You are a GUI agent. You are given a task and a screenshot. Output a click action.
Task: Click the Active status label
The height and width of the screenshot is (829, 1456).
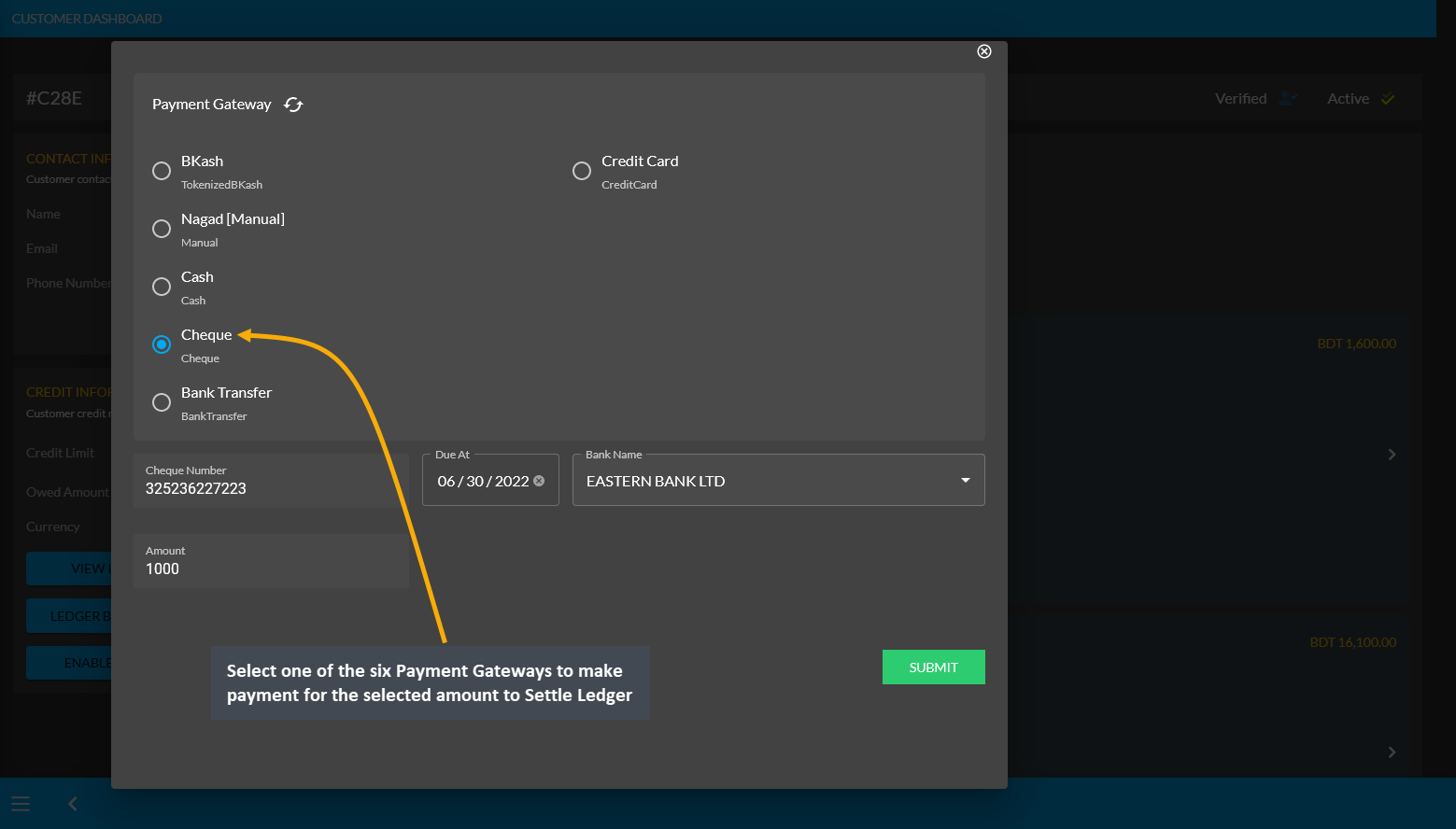coord(1348,99)
